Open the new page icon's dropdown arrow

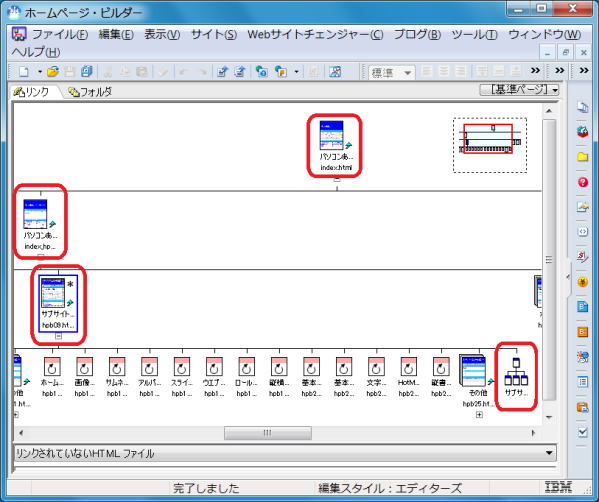40,72
